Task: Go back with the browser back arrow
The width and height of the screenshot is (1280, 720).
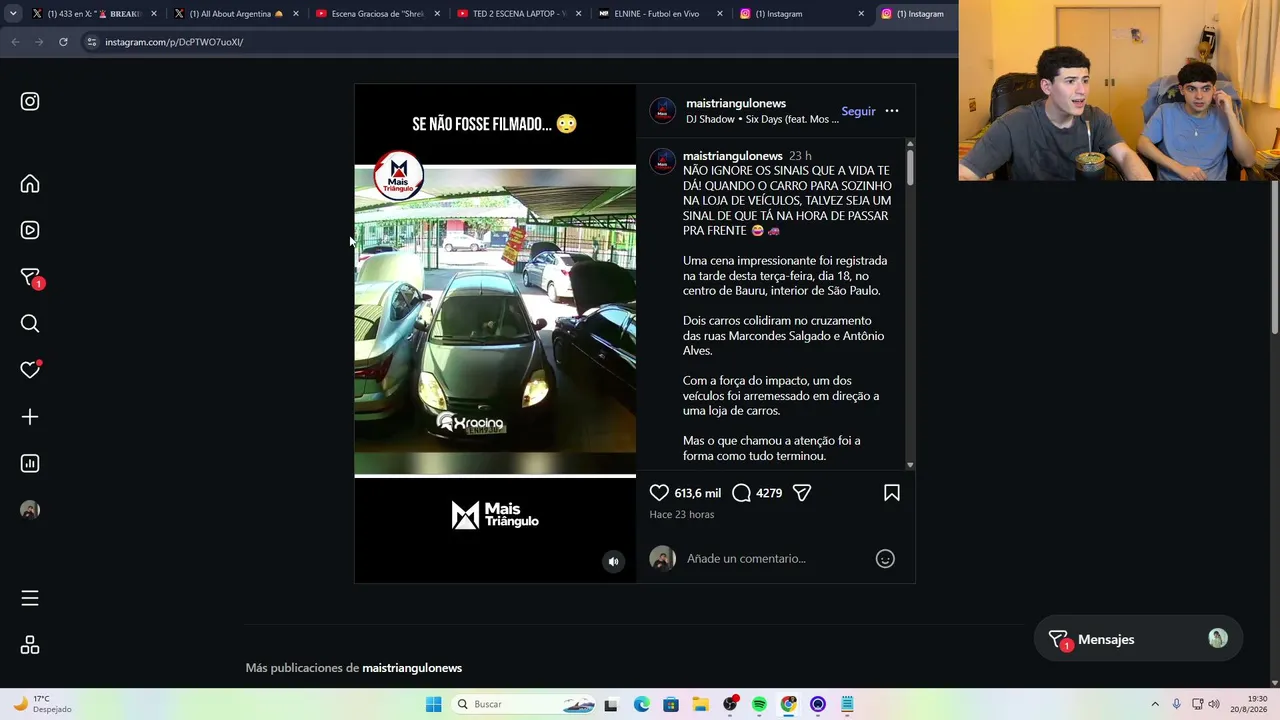Action: 15,42
